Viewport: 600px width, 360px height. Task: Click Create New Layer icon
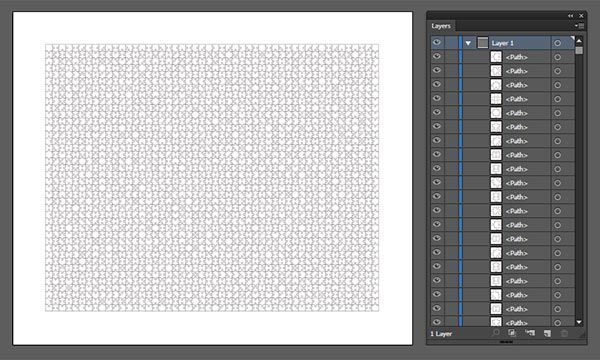(548, 333)
